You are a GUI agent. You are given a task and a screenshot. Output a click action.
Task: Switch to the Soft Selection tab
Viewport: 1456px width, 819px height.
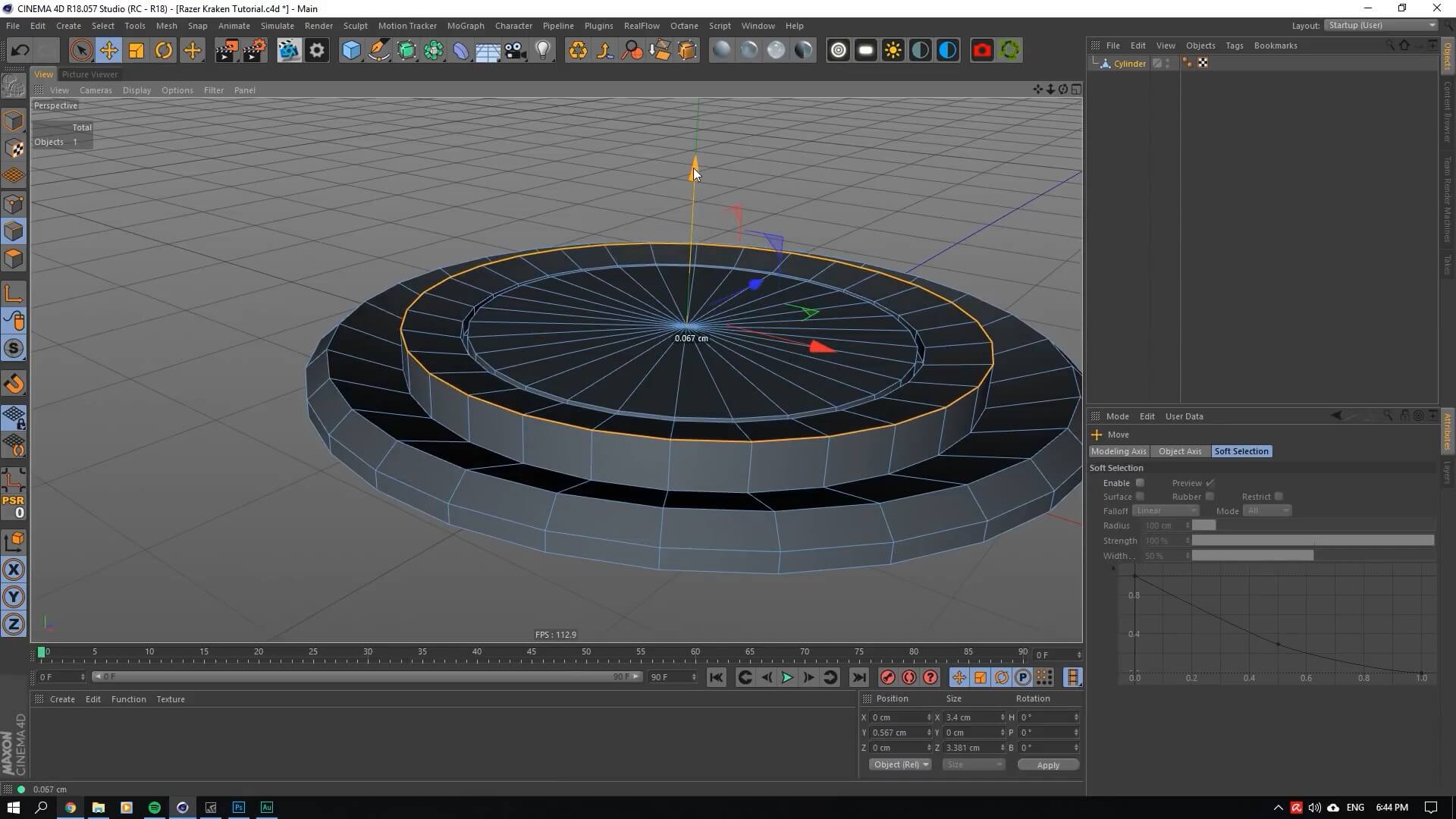tap(1241, 450)
